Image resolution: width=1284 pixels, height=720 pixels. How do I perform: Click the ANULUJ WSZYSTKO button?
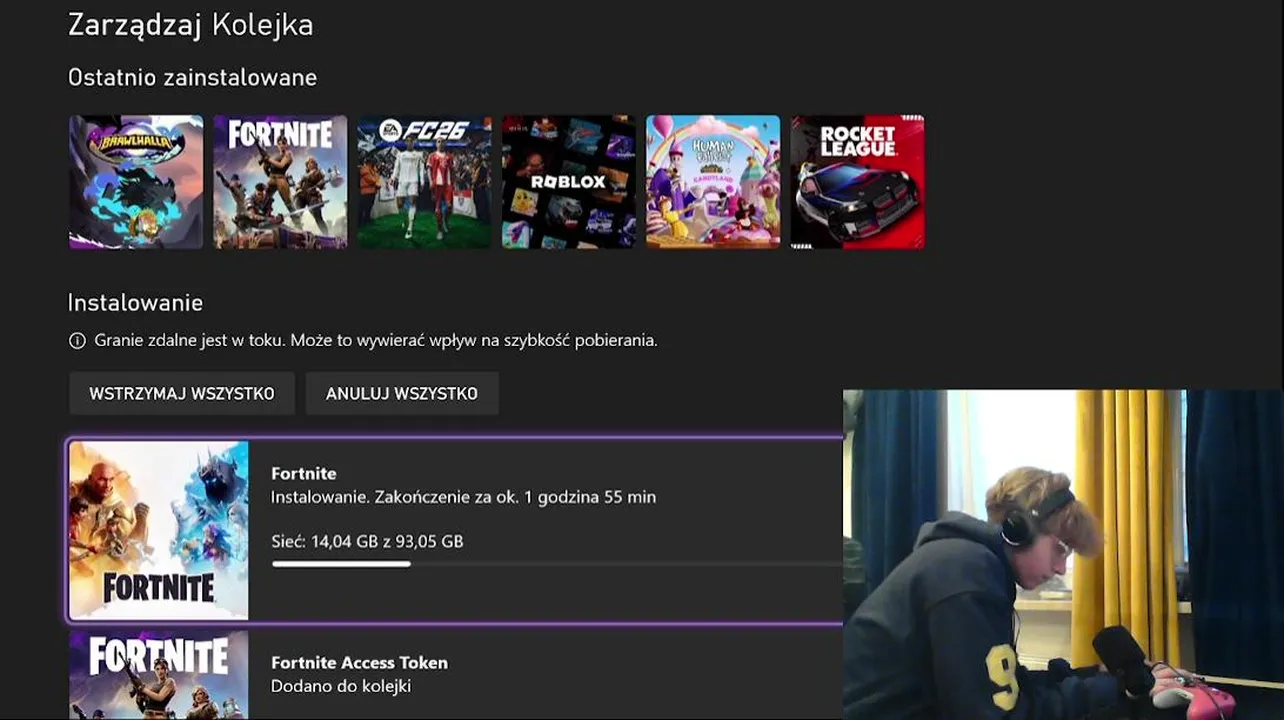(x=402, y=393)
